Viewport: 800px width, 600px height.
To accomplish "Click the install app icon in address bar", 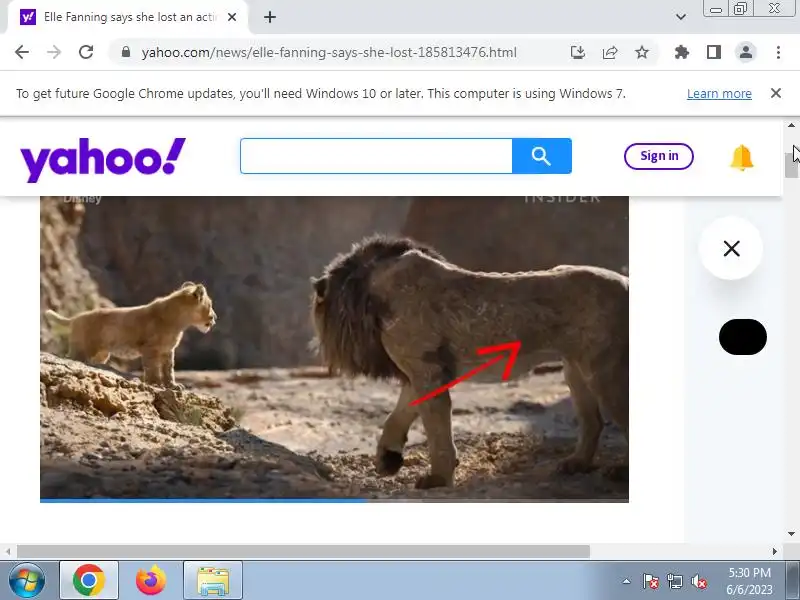I will 578,52.
